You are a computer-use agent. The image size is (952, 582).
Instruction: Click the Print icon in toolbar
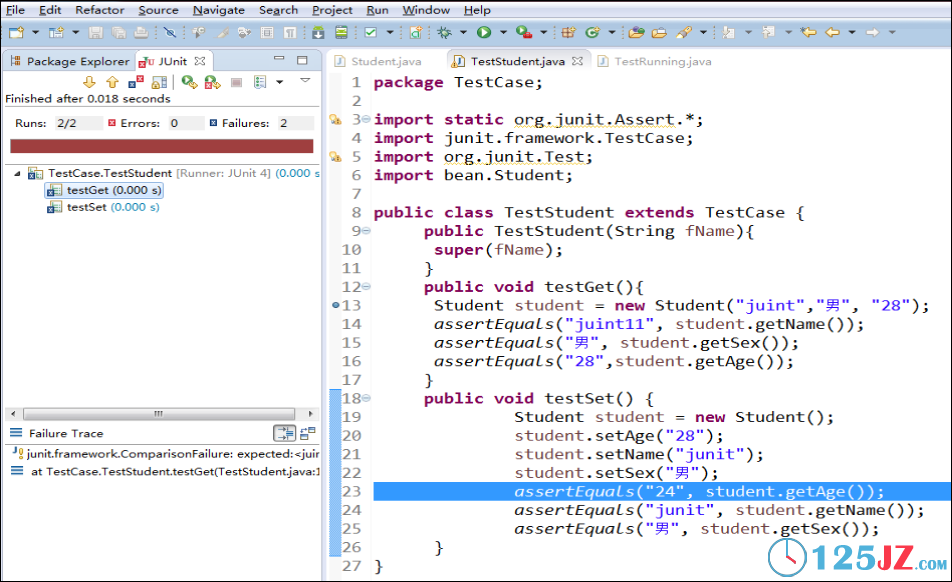(141, 32)
